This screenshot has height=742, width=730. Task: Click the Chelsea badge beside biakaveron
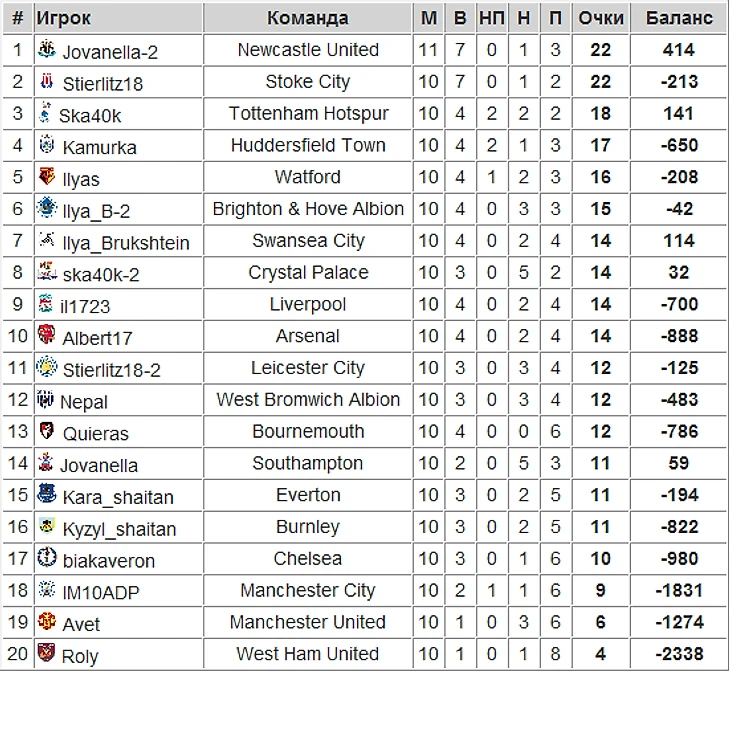pyautogui.click(x=46, y=559)
